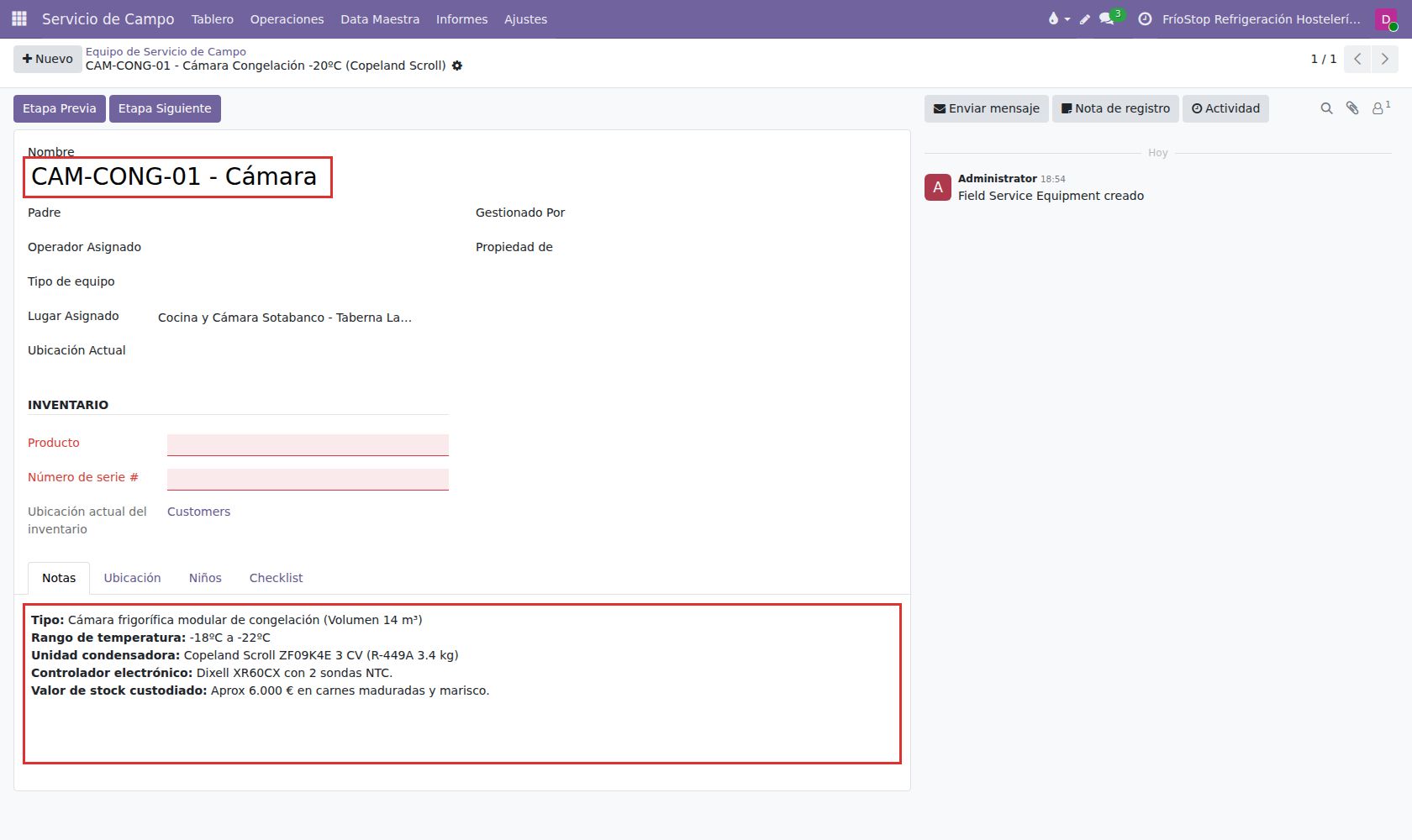Open attachments paperclip icon
Viewport: 1412px width, 840px height.
click(x=1352, y=108)
